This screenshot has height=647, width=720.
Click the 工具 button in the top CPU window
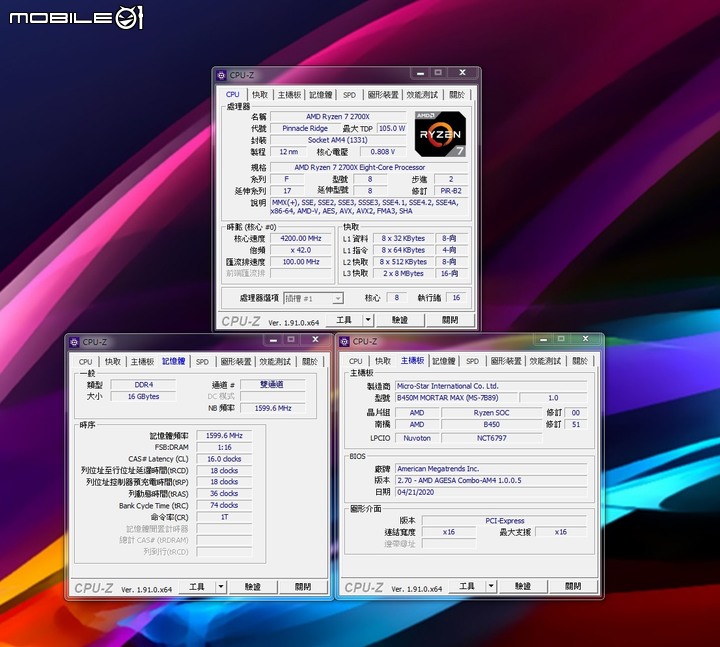(x=344, y=320)
